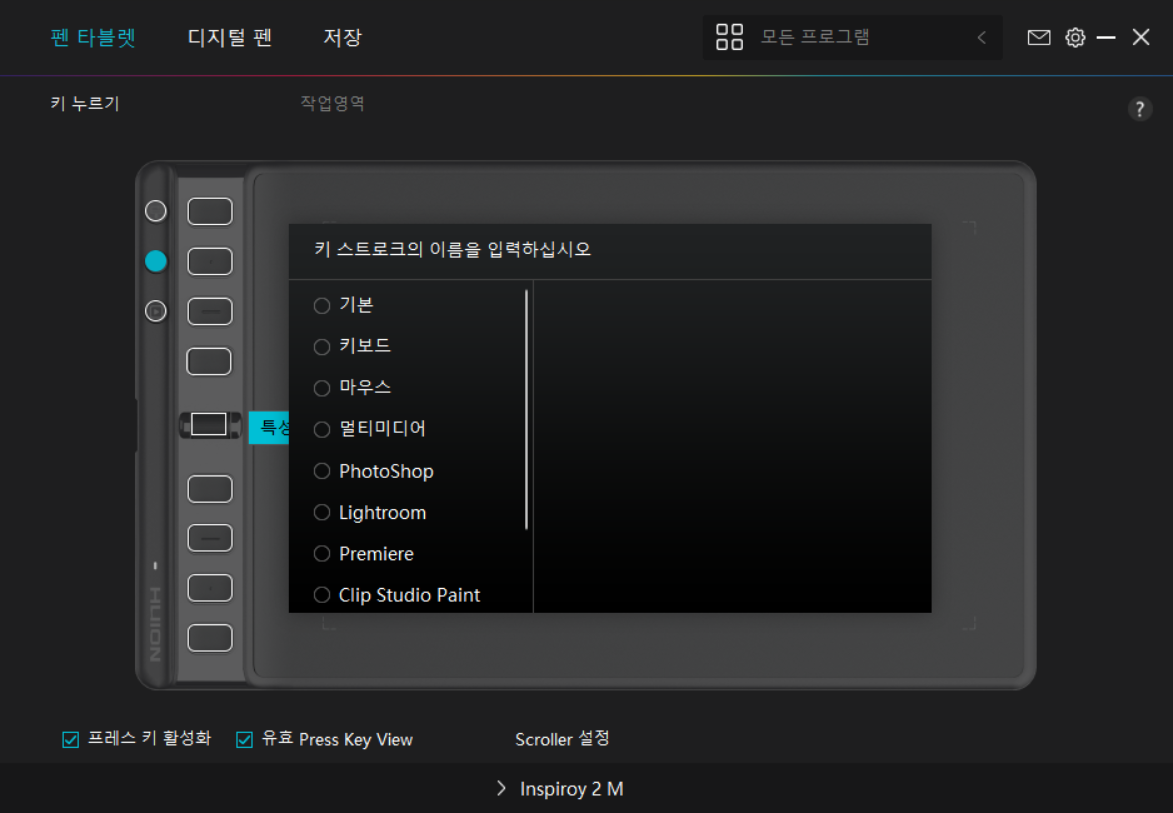Click the first press key from the top
1173x813 pixels.
209,212
